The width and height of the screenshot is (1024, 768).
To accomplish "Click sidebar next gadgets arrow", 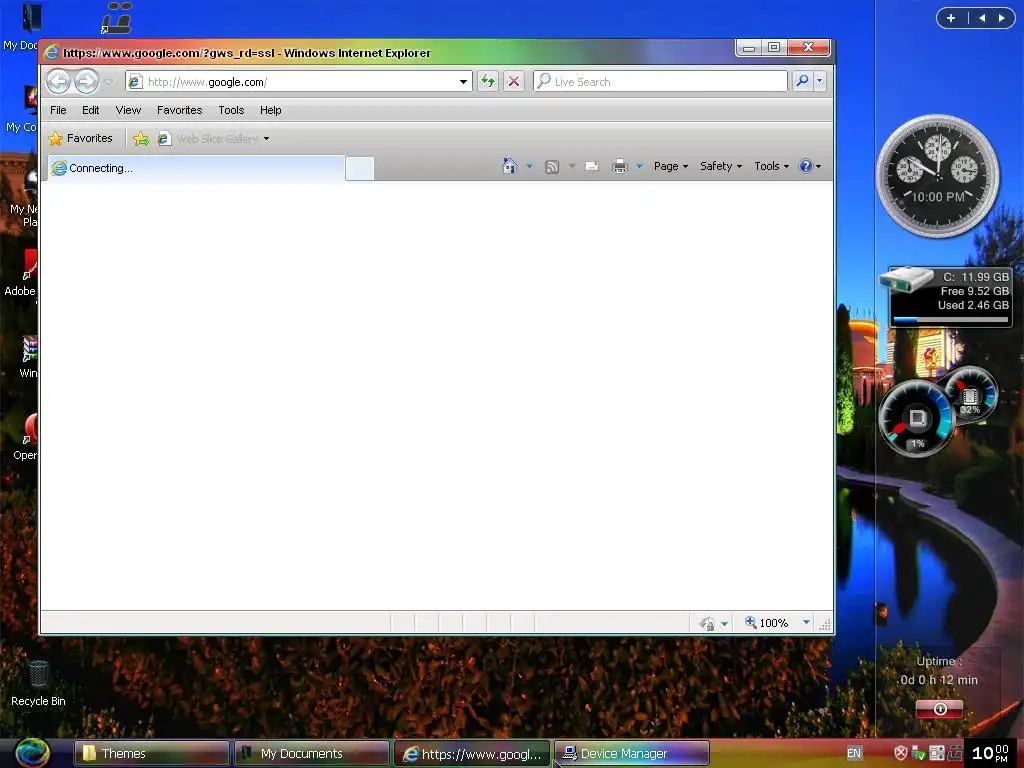I will click(x=1001, y=18).
